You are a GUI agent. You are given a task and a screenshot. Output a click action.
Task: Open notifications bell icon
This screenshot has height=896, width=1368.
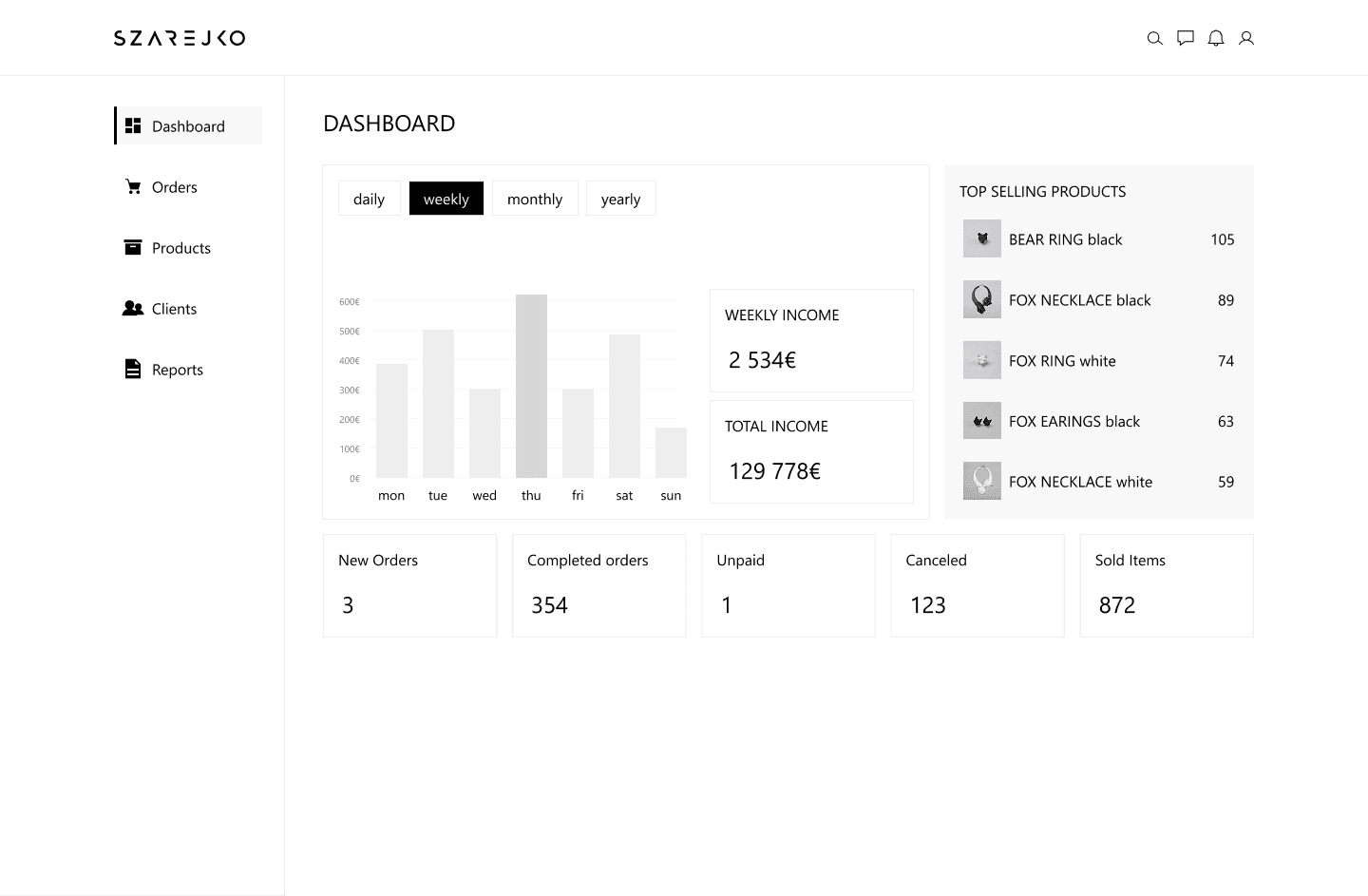[1216, 38]
